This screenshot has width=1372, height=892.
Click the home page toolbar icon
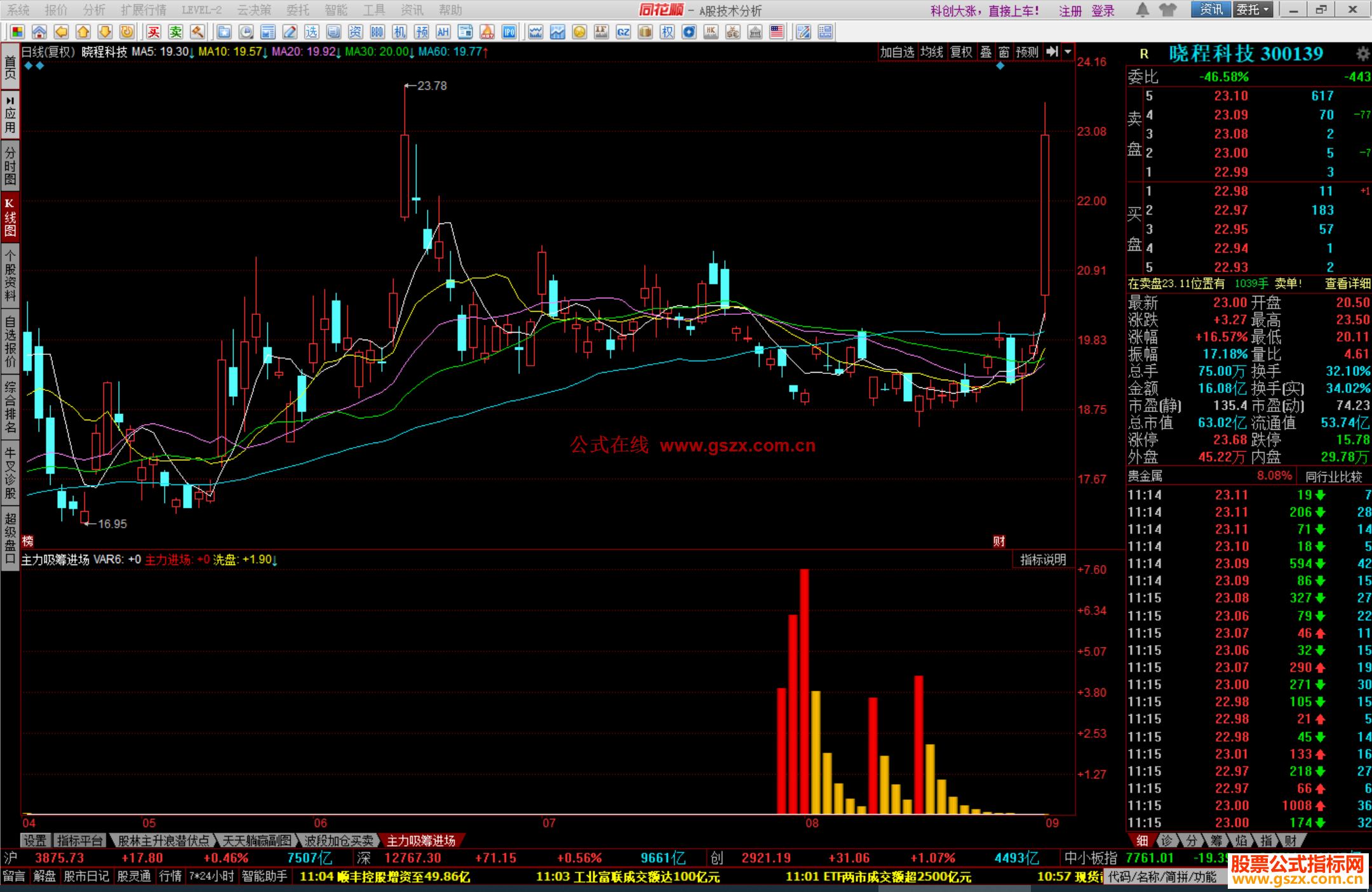pos(39,32)
